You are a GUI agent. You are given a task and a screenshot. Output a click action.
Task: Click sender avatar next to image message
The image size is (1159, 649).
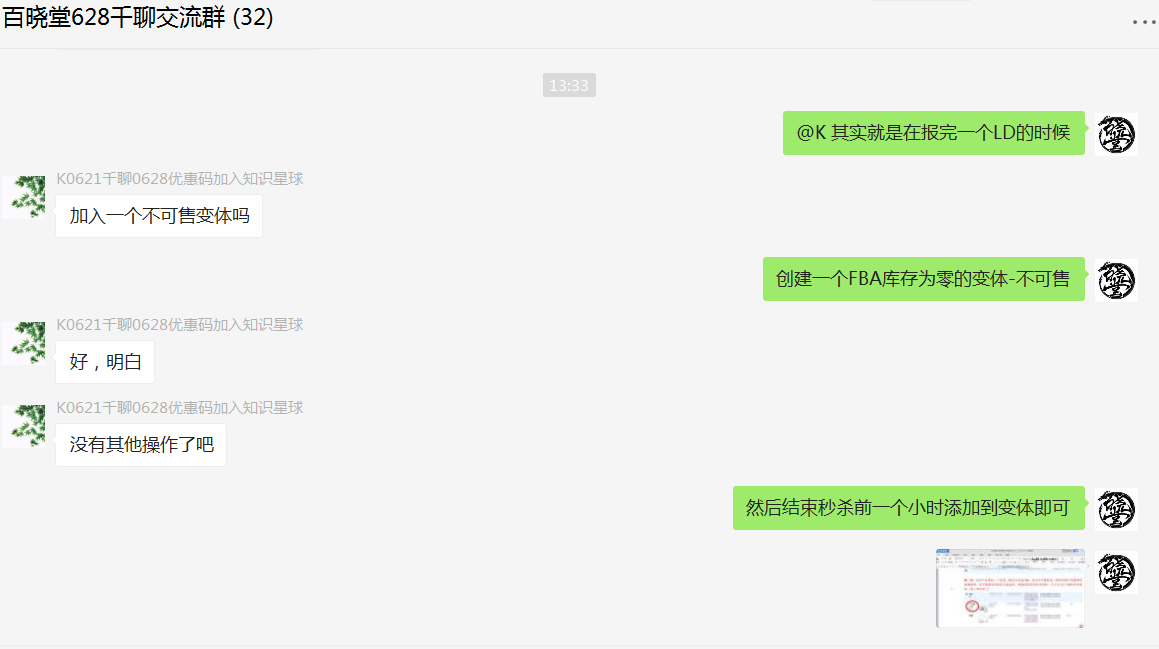[1115, 572]
